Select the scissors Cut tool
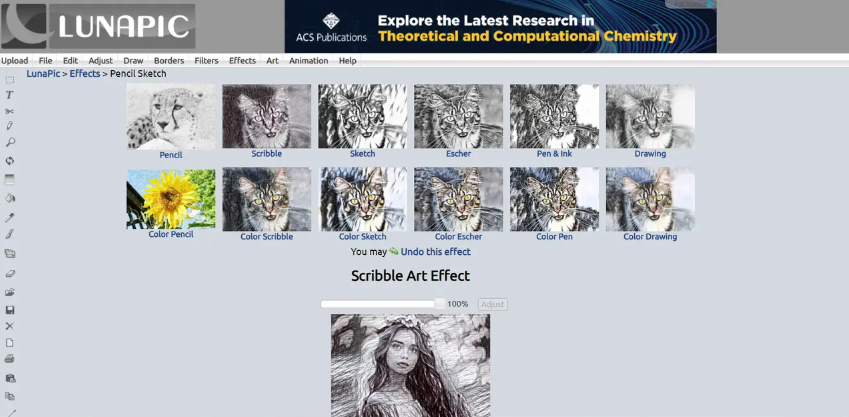 click(9, 111)
